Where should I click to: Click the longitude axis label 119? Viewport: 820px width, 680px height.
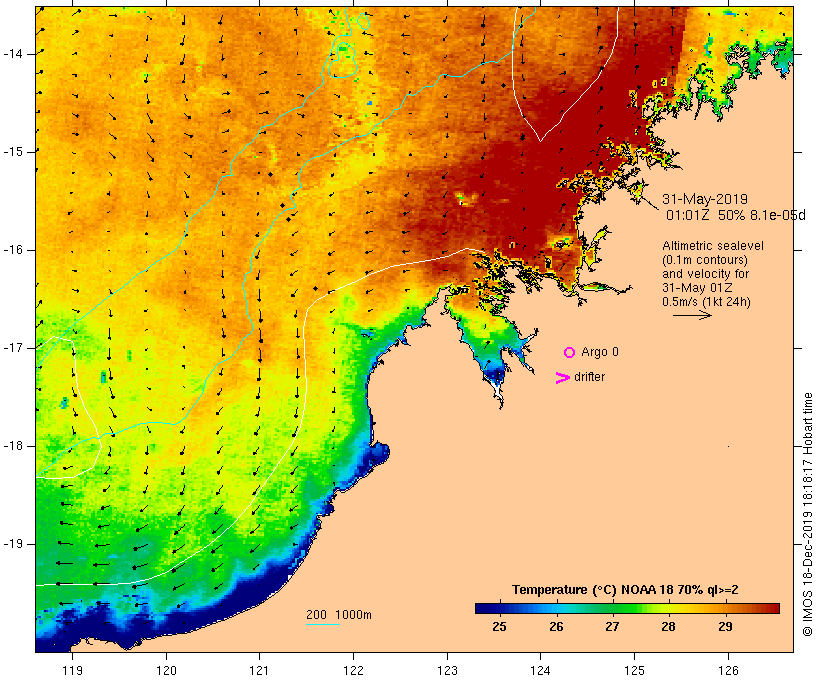pos(73,670)
